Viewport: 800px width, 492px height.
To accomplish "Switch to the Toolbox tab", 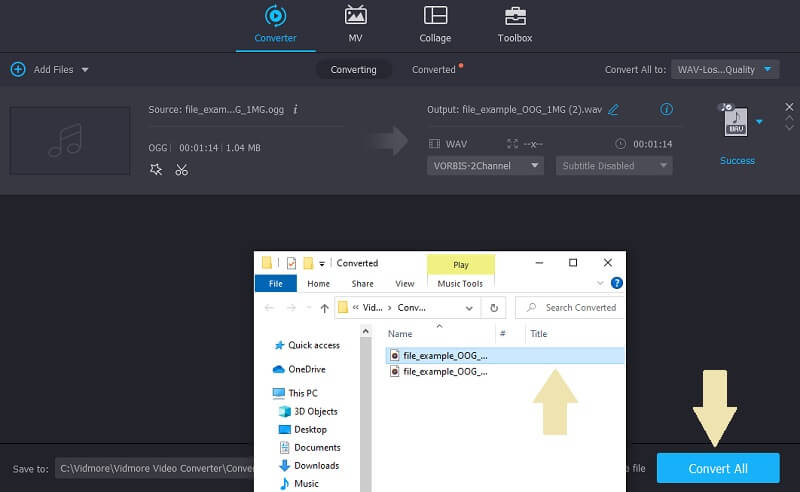I will [x=515, y=24].
